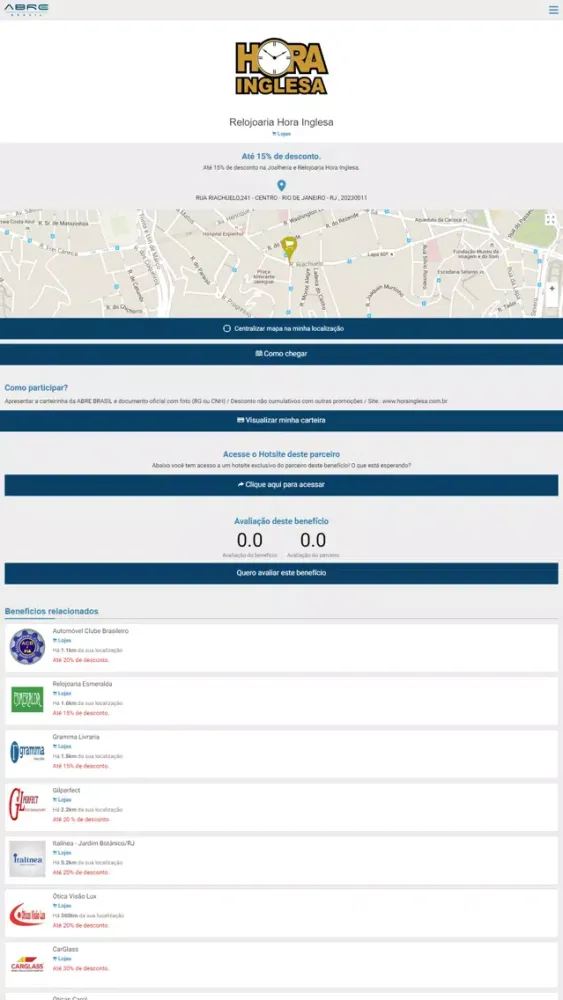This screenshot has width=563, height=1000.
Task: Open the Glperfect benefit
Action: 281,807
